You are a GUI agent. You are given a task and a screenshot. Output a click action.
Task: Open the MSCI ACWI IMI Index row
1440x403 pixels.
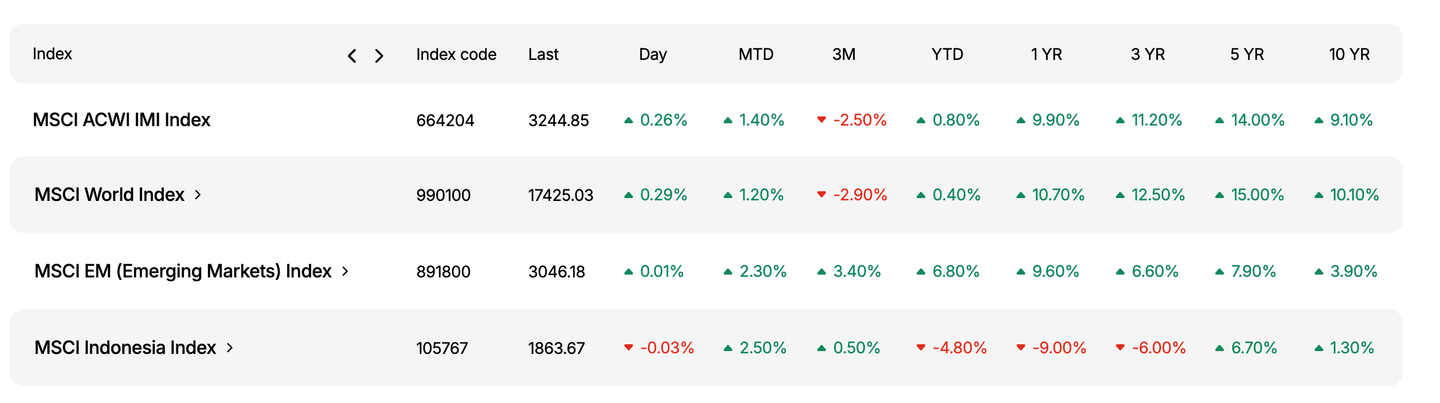(121, 120)
